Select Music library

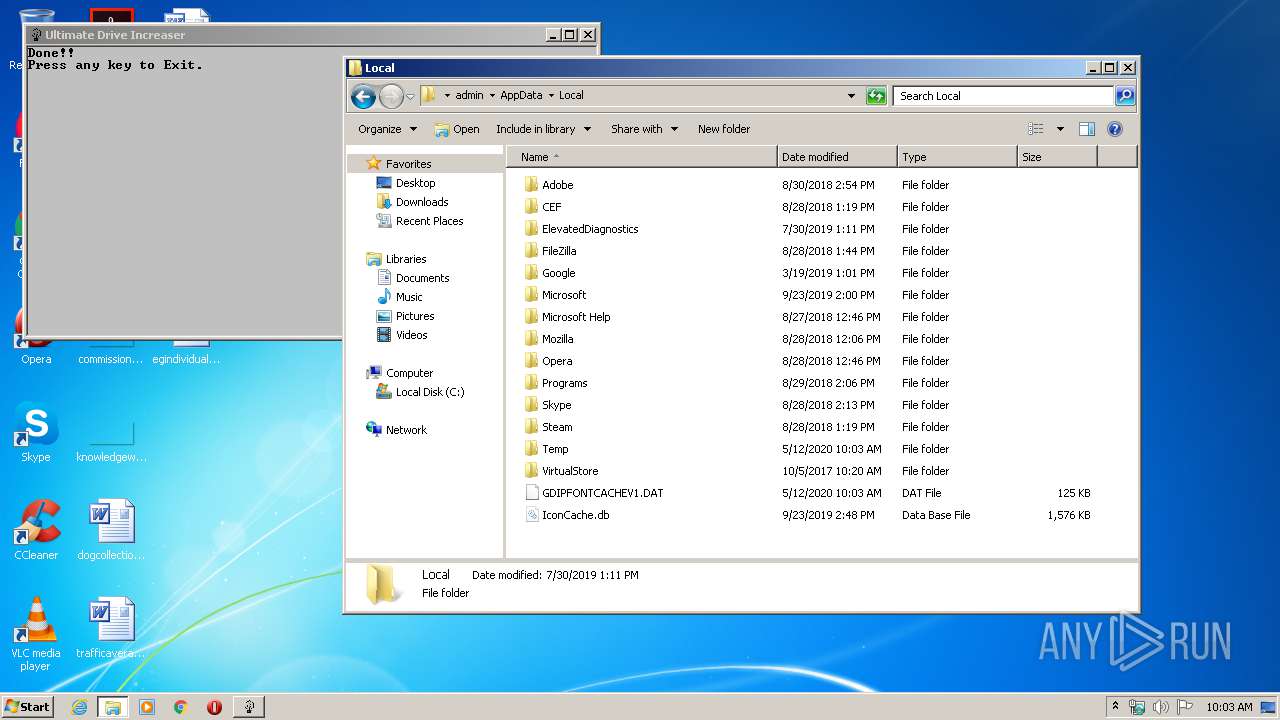[x=409, y=297]
